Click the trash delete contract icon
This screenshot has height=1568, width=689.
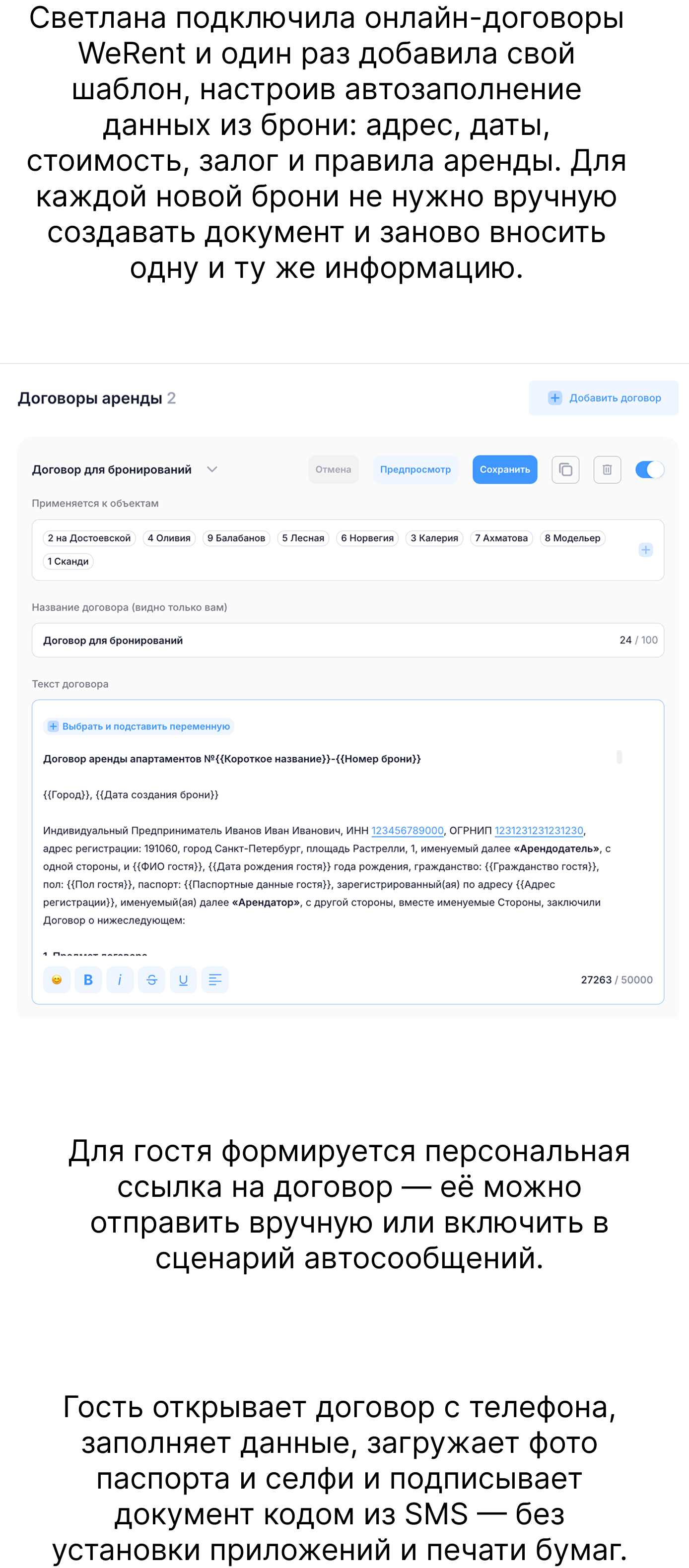(x=607, y=469)
